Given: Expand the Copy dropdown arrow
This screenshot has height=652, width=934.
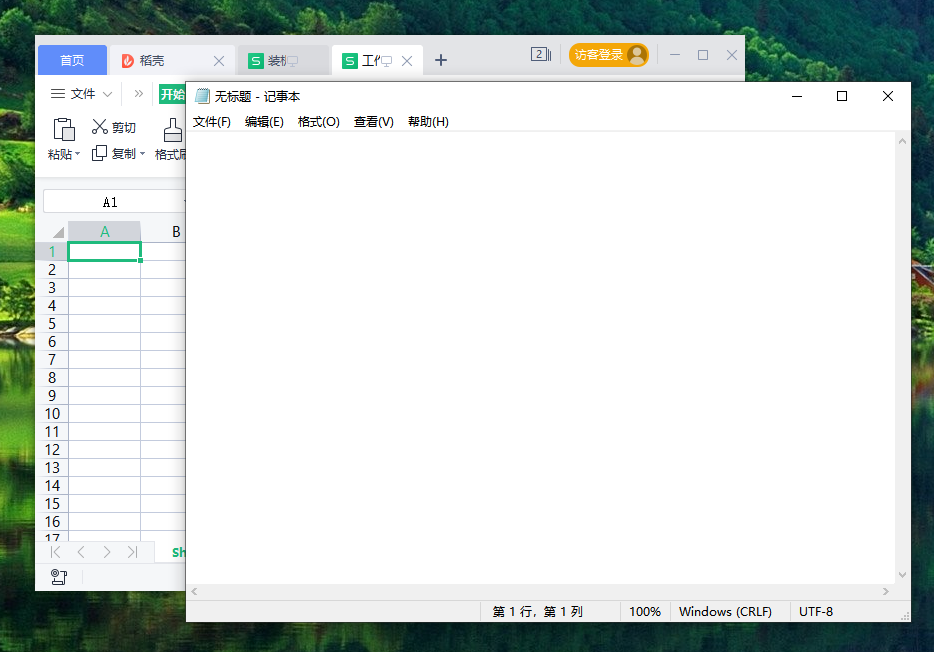Looking at the screenshot, I should [142, 154].
